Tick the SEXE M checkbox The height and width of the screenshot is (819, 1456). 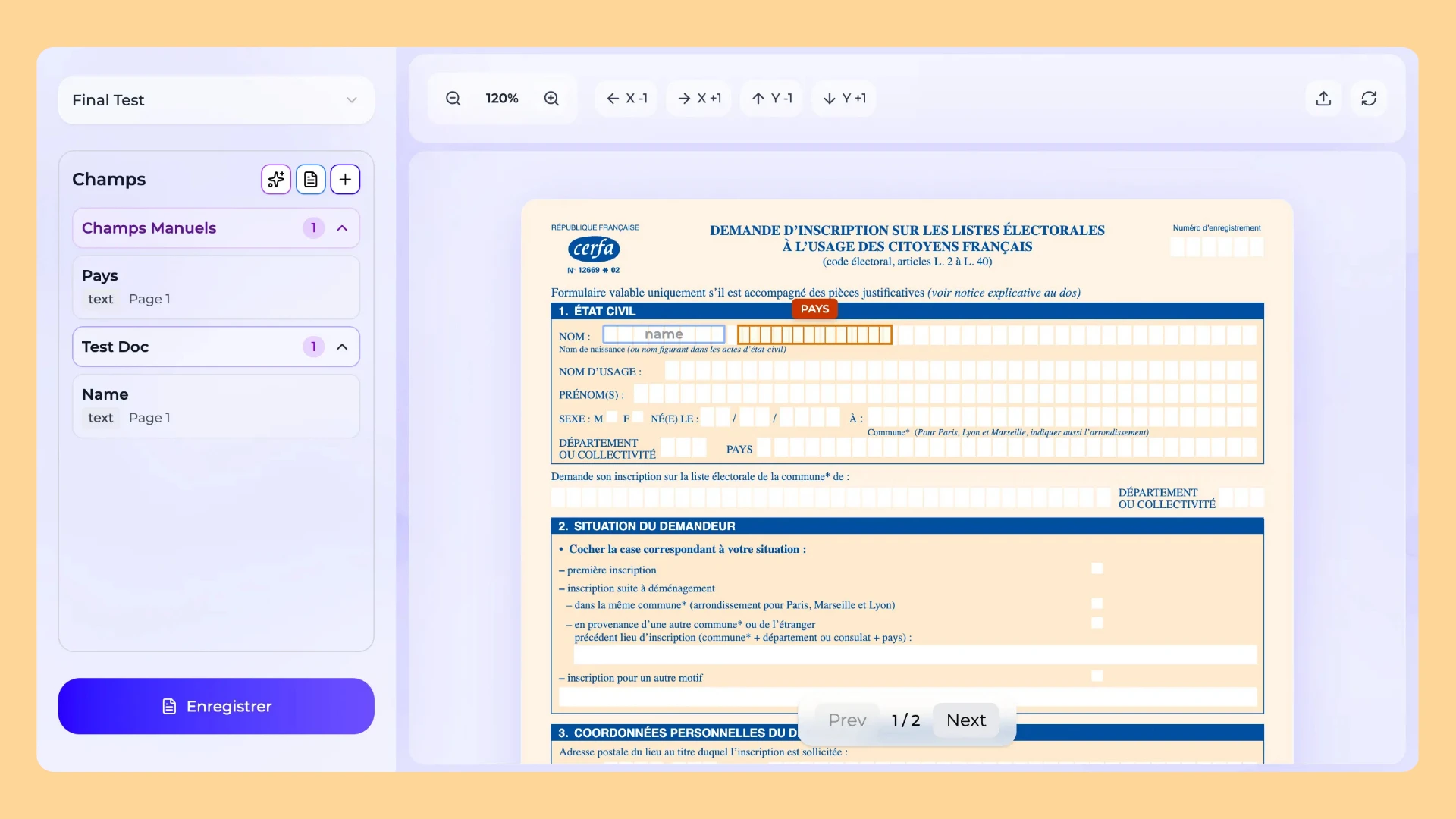[612, 417]
